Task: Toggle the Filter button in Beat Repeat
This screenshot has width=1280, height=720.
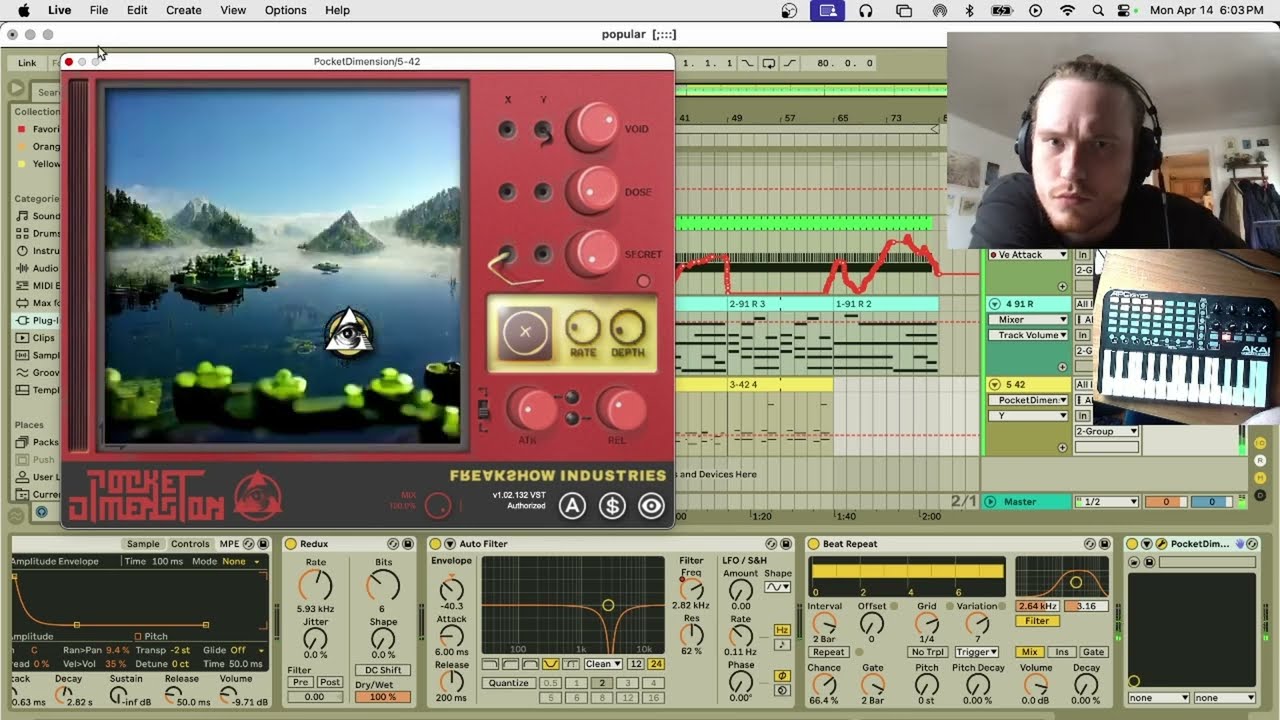Action: [1037, 621]
